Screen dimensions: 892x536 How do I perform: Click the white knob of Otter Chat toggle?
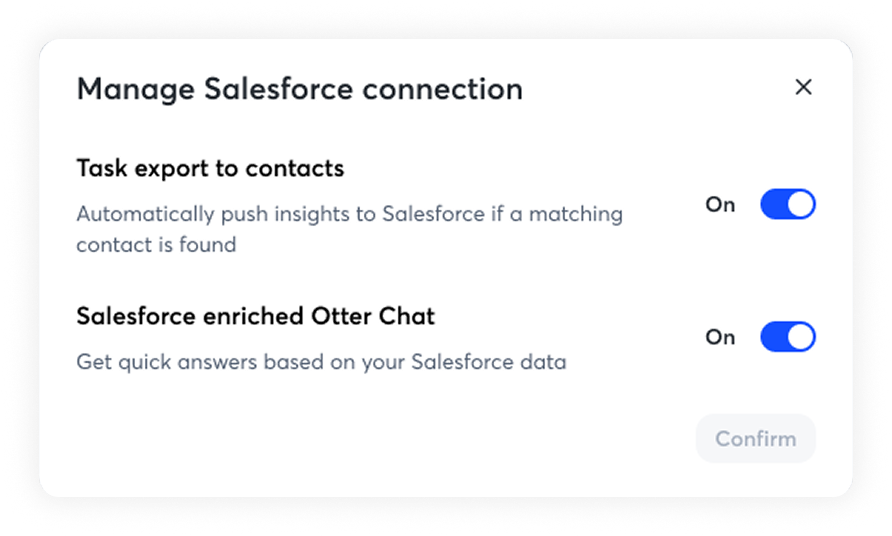(801, 337)
